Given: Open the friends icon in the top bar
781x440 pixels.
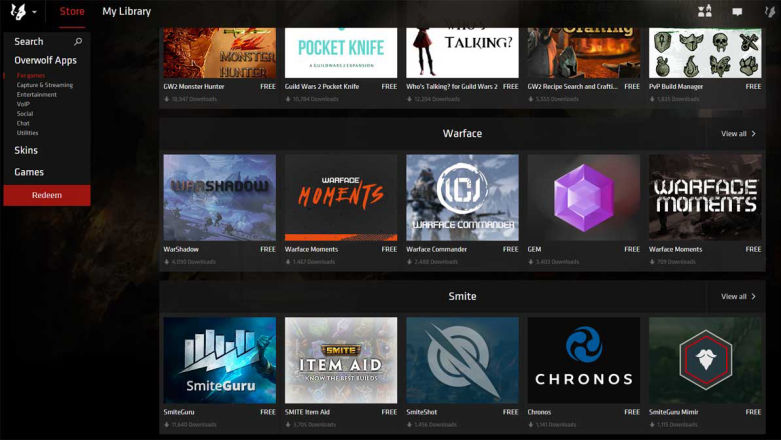Looking at the screenshot, I should pos(704,12).
